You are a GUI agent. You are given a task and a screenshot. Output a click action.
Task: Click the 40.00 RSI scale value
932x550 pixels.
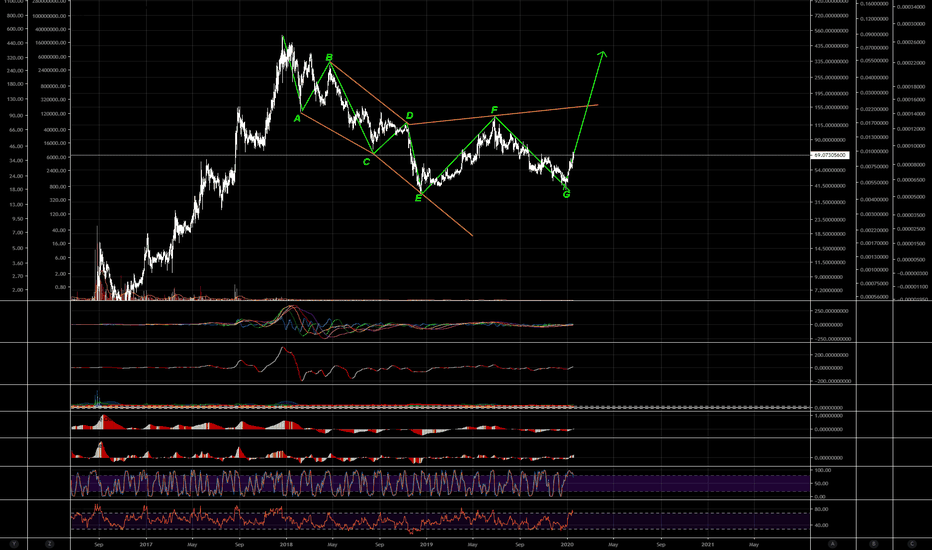821,526
